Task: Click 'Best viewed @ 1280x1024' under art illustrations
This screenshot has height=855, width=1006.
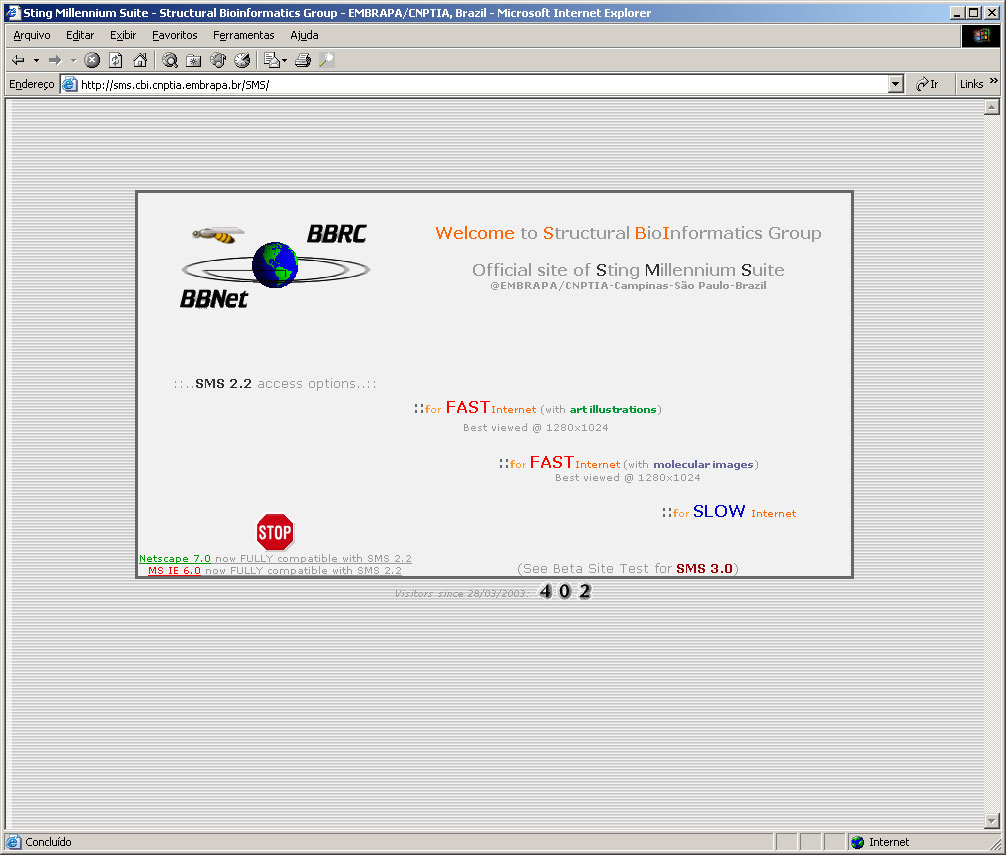Action: click(536, 427)
